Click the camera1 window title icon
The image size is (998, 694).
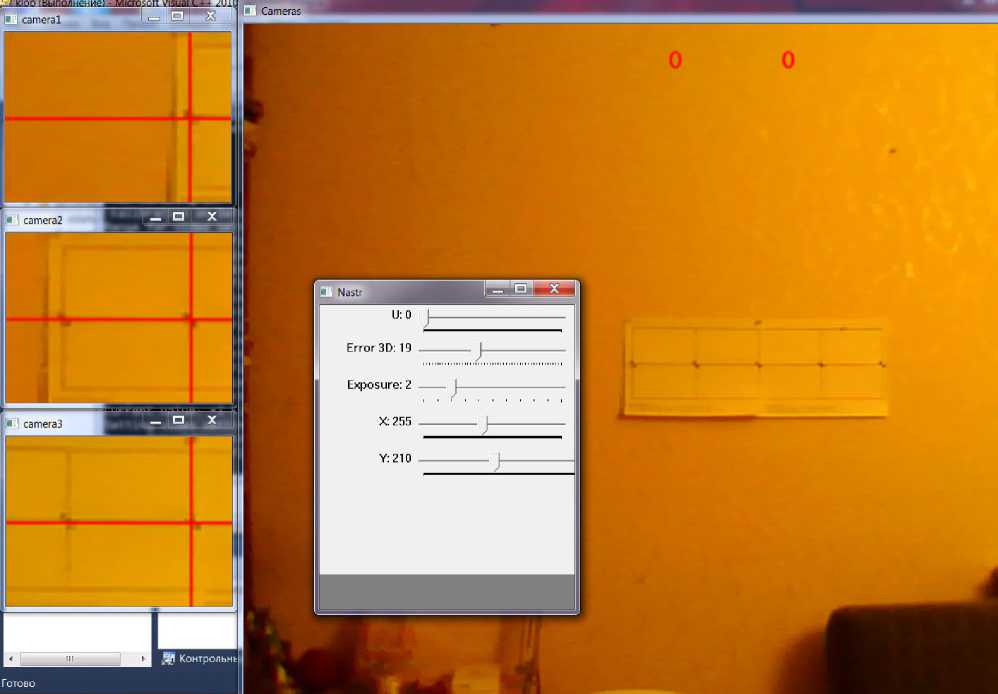point(13,19)
